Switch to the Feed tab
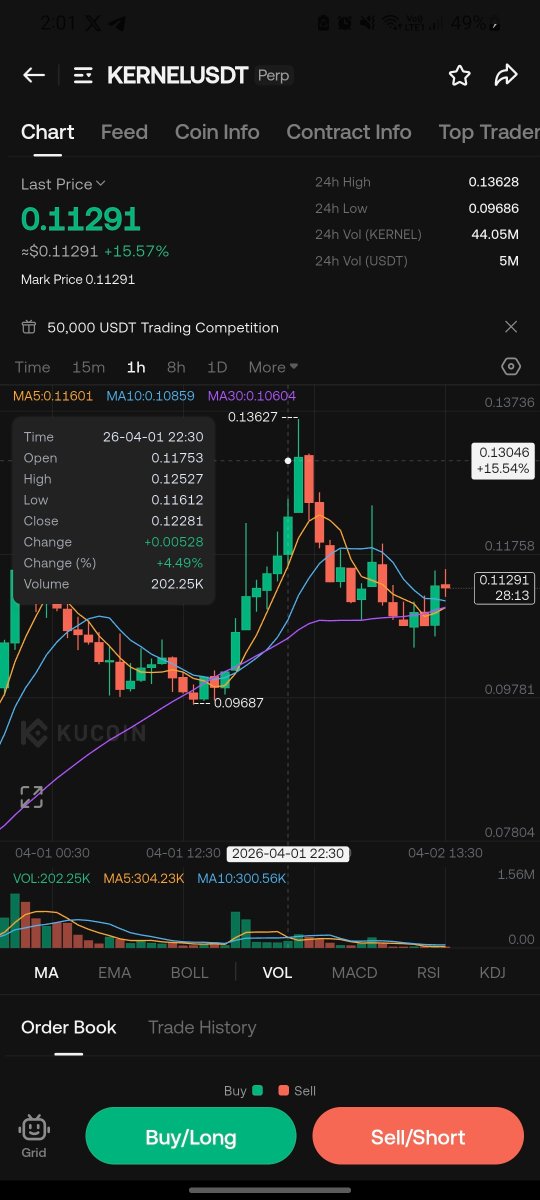The height and width of the screenshot is (1200, 540). point(124,132)
